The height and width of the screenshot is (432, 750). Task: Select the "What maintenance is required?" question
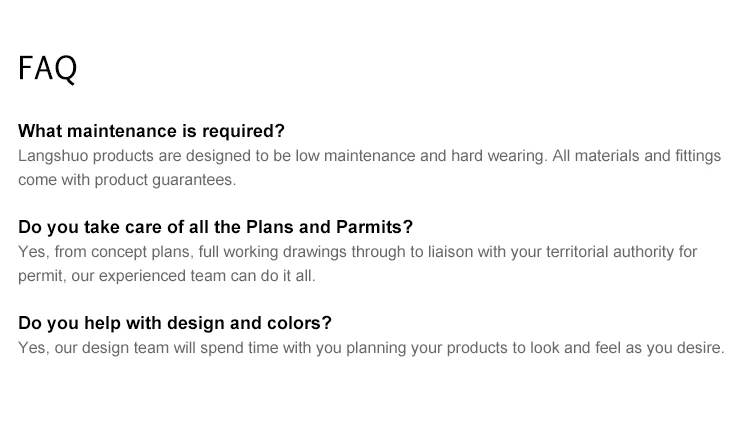point(151,131)
